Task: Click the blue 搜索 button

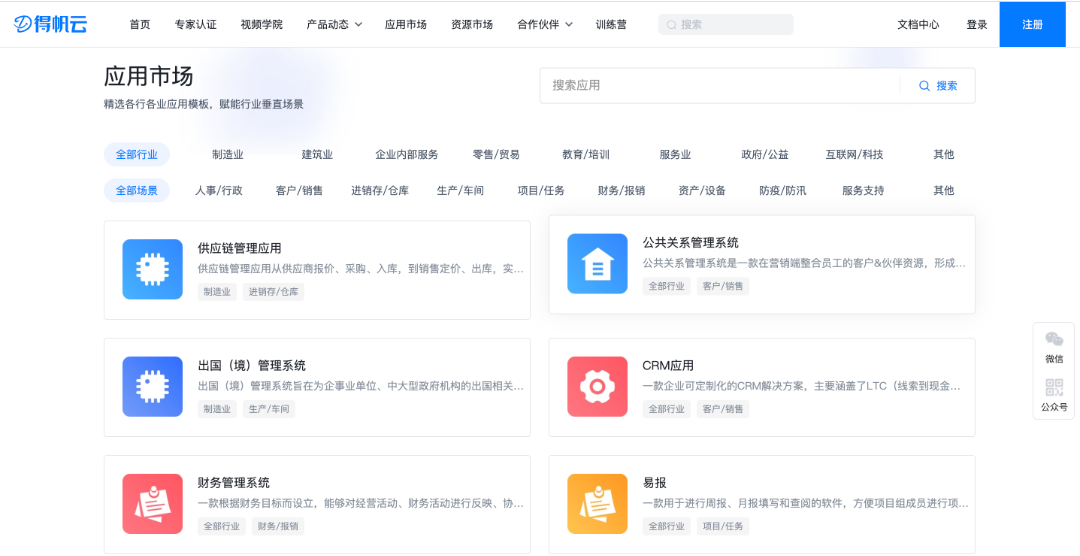Action: pyautogui.click(x=938, y=85)
